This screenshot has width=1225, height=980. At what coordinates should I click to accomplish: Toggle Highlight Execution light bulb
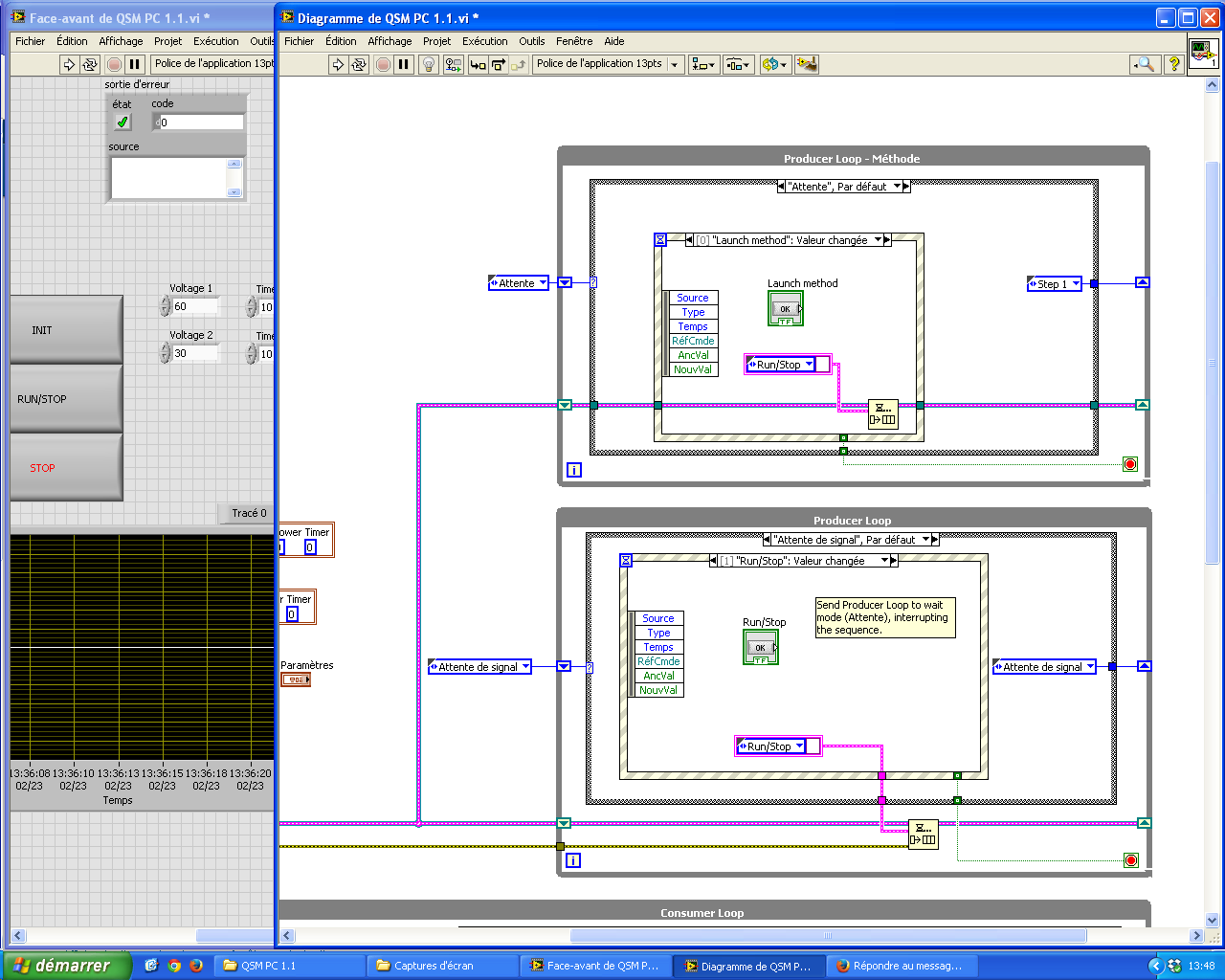click(430, 64)
